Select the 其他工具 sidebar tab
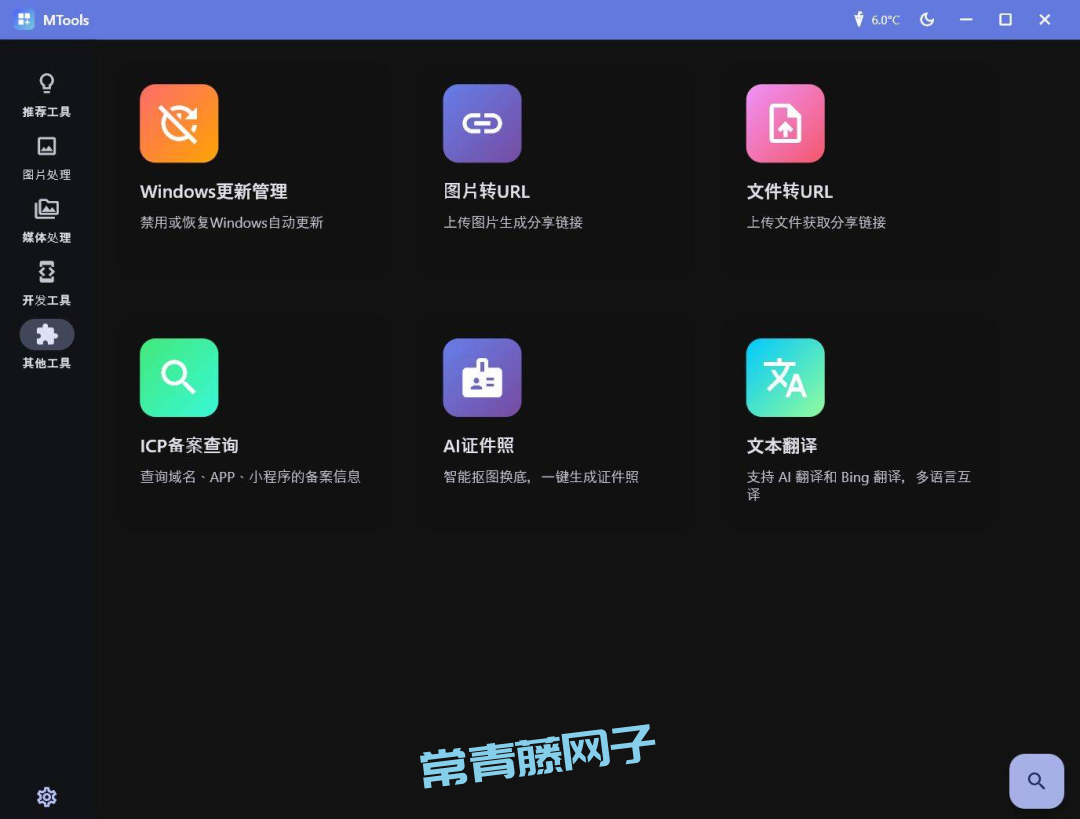This screenshot has width=1080, height=819. coord(47,346)
